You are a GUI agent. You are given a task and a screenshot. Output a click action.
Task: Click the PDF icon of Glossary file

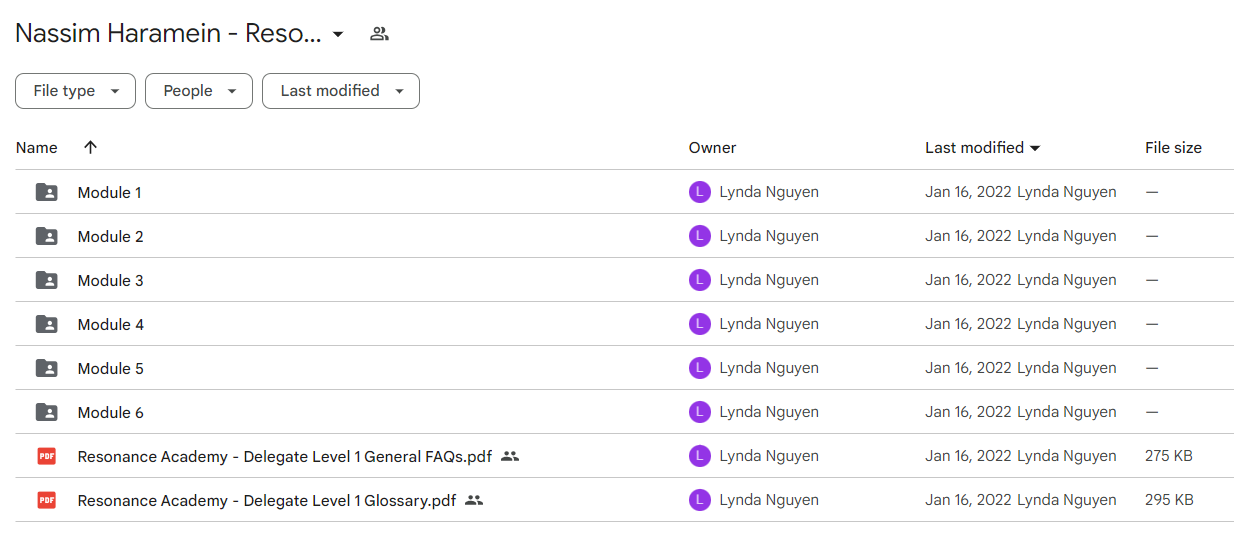tap(46, 500)
